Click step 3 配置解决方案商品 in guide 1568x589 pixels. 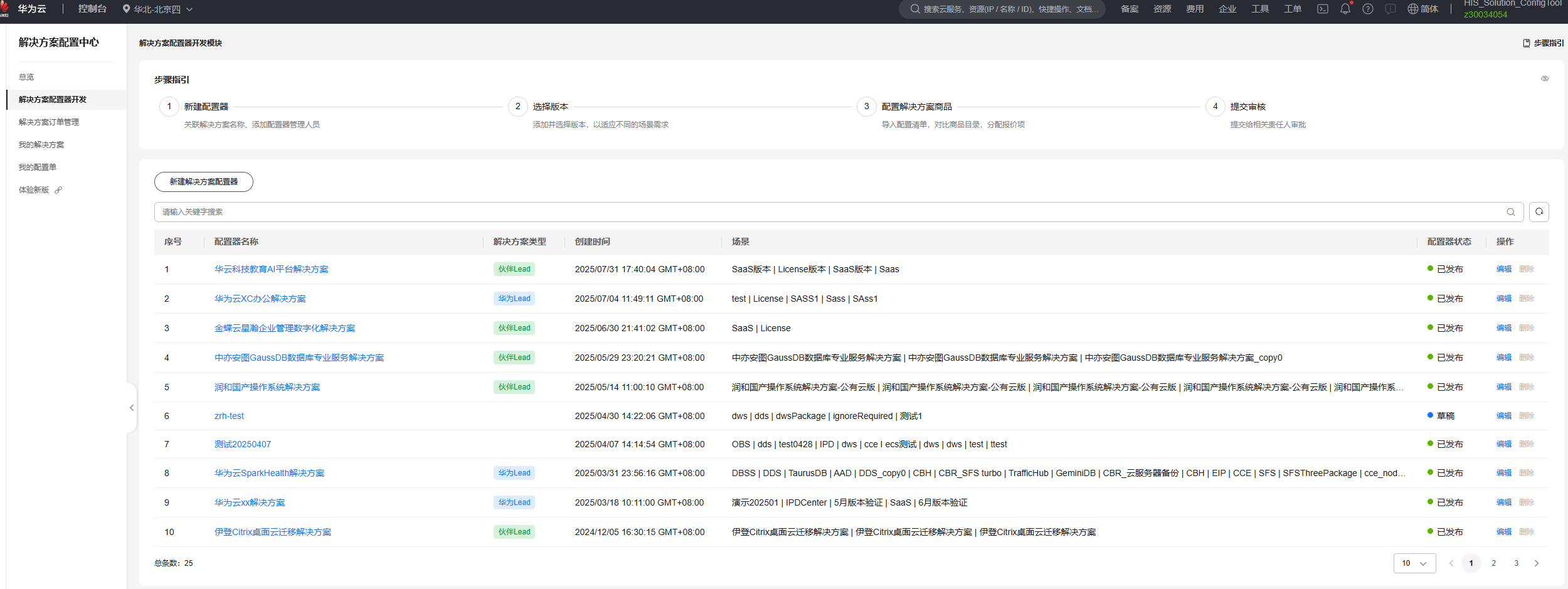pyautogui.click(x=917, y=107)
